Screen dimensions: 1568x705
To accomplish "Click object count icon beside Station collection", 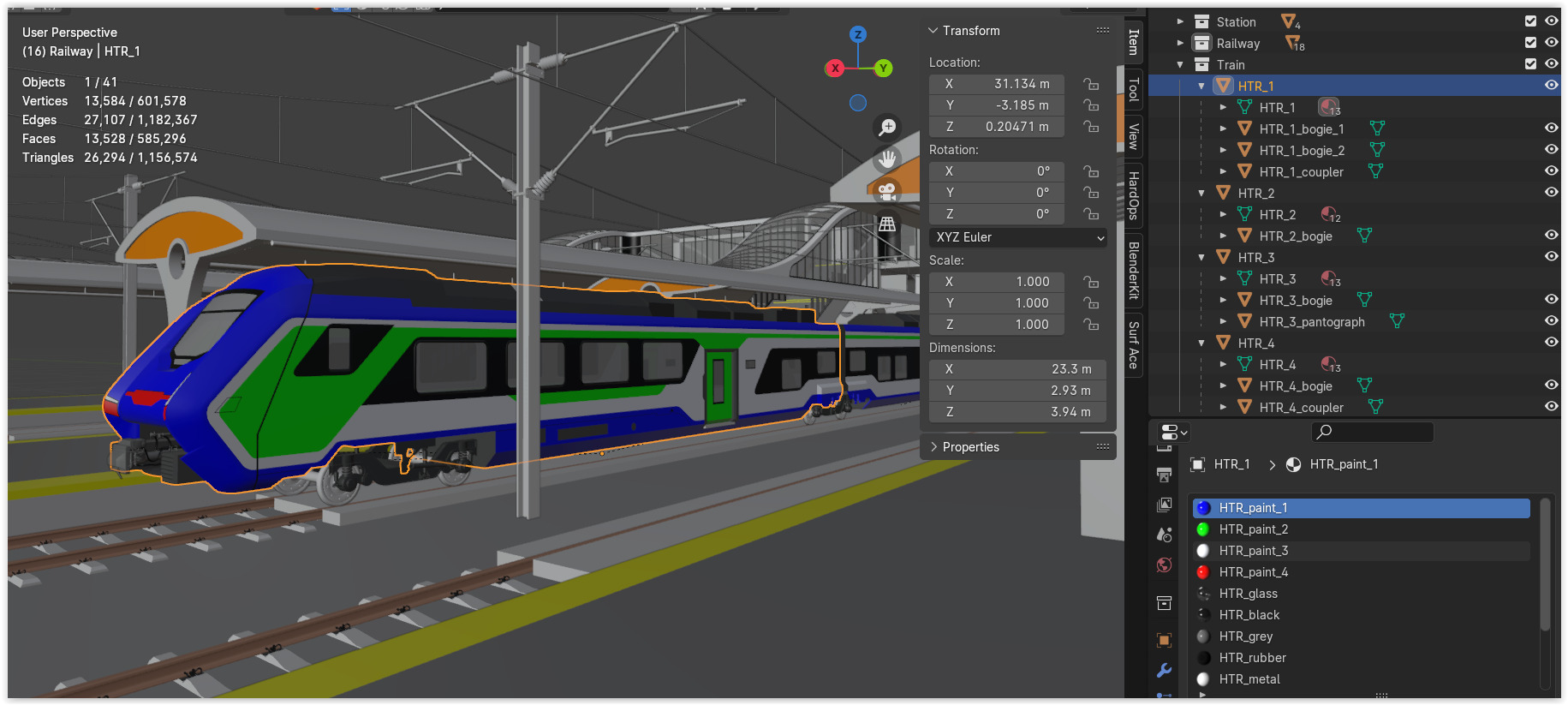I will (1290, 22).
